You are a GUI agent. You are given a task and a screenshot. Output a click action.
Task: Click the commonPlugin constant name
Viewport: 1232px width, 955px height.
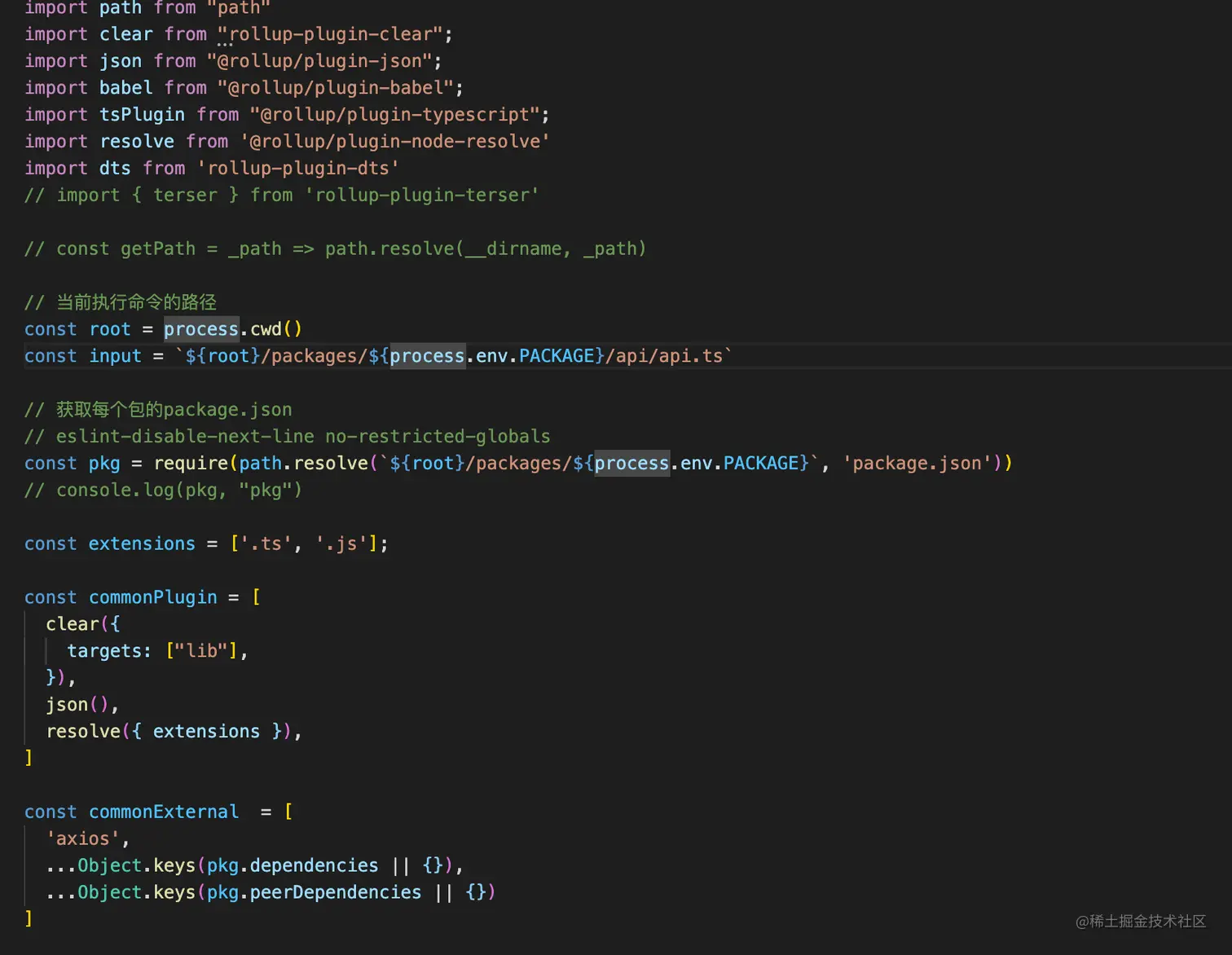click(153, 598)
